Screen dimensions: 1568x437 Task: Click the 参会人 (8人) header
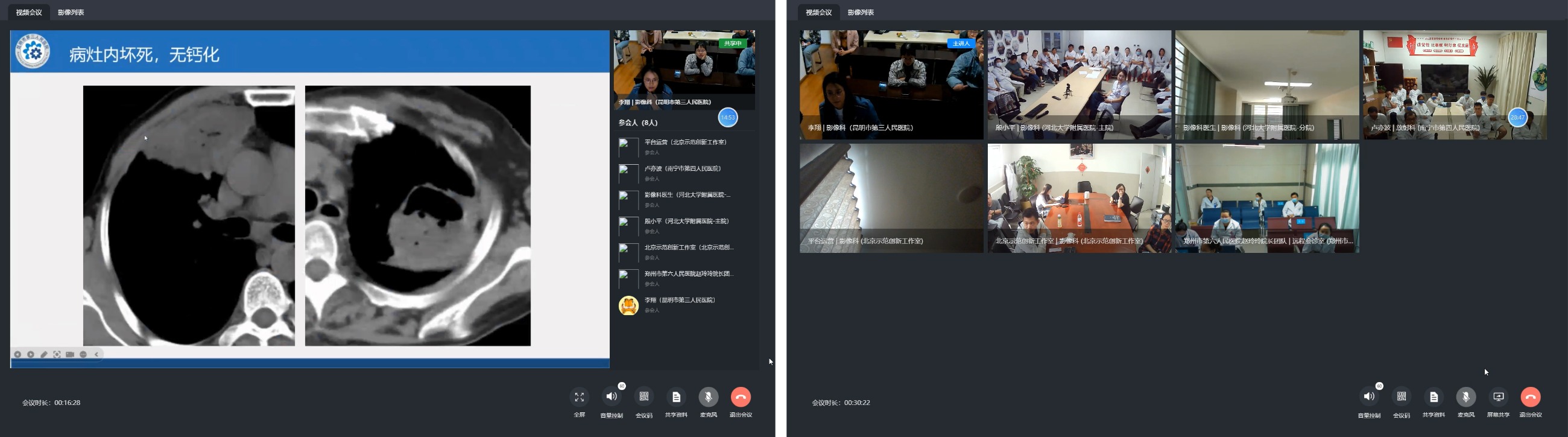click(x=638, y=123)
